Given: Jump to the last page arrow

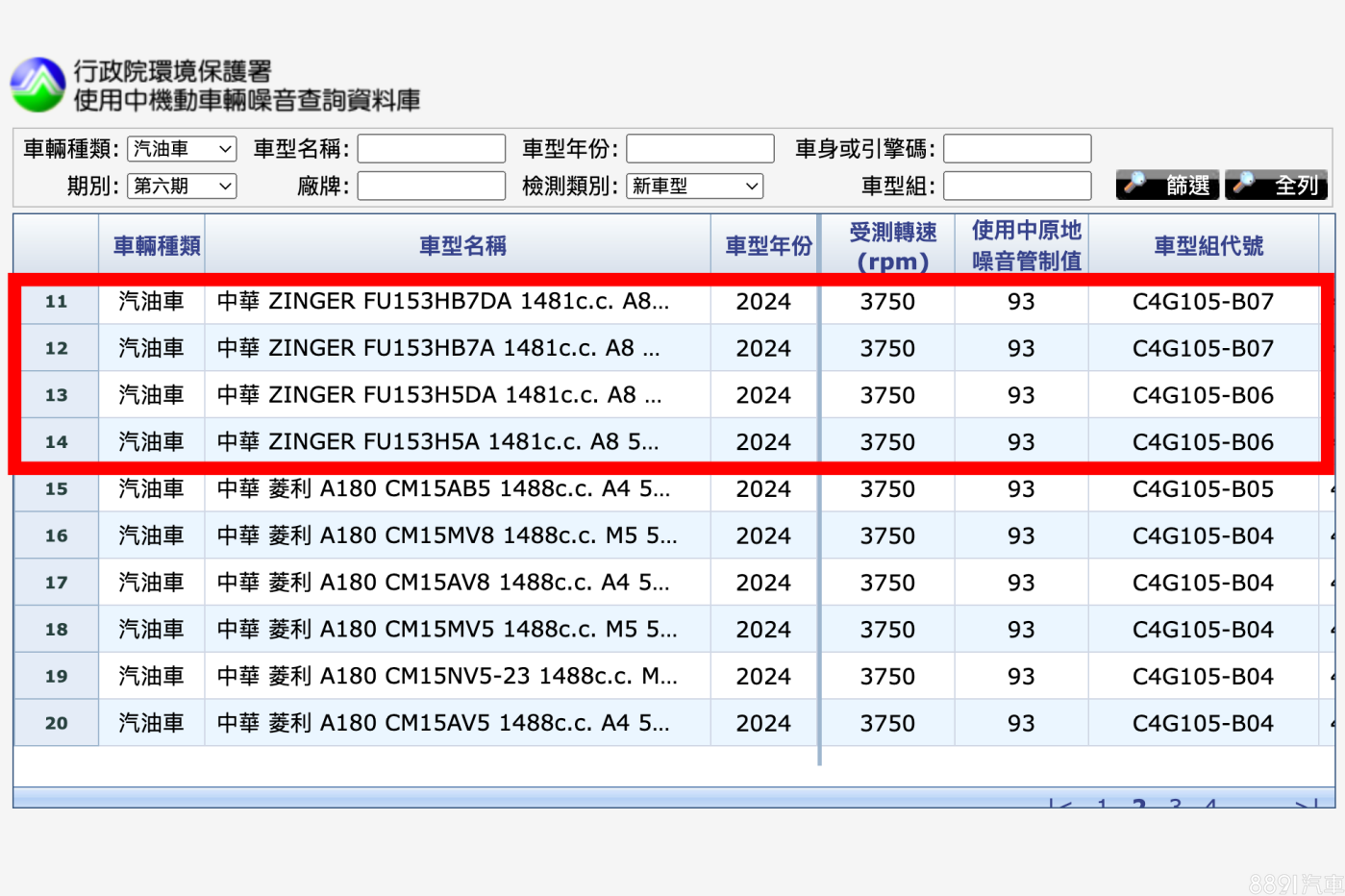Looking at the screenshot, I should point(1306,804).
